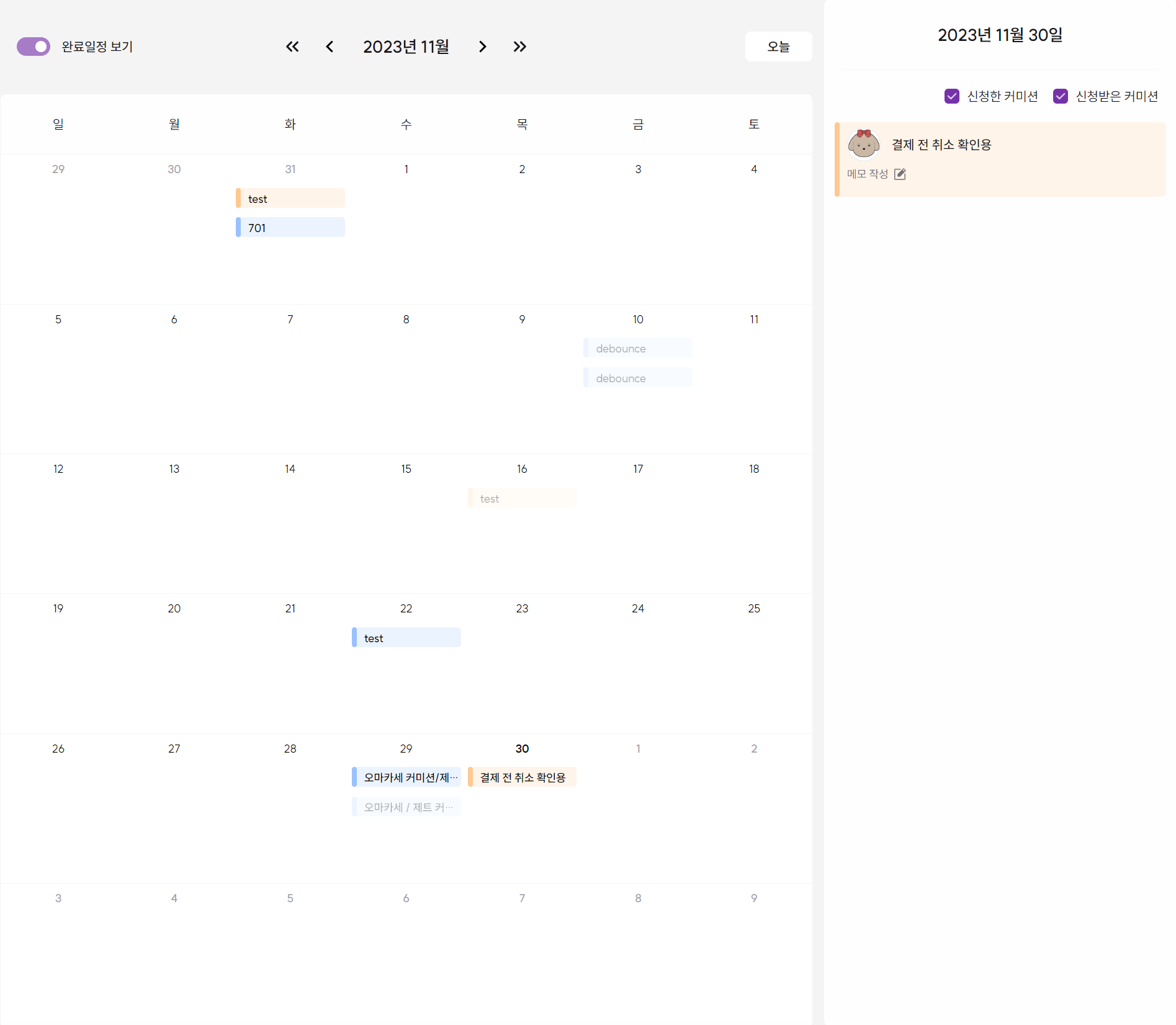Click the puppy avatar in commission card
This screenshot has width=1176, height=1025.
click(863, 145)
